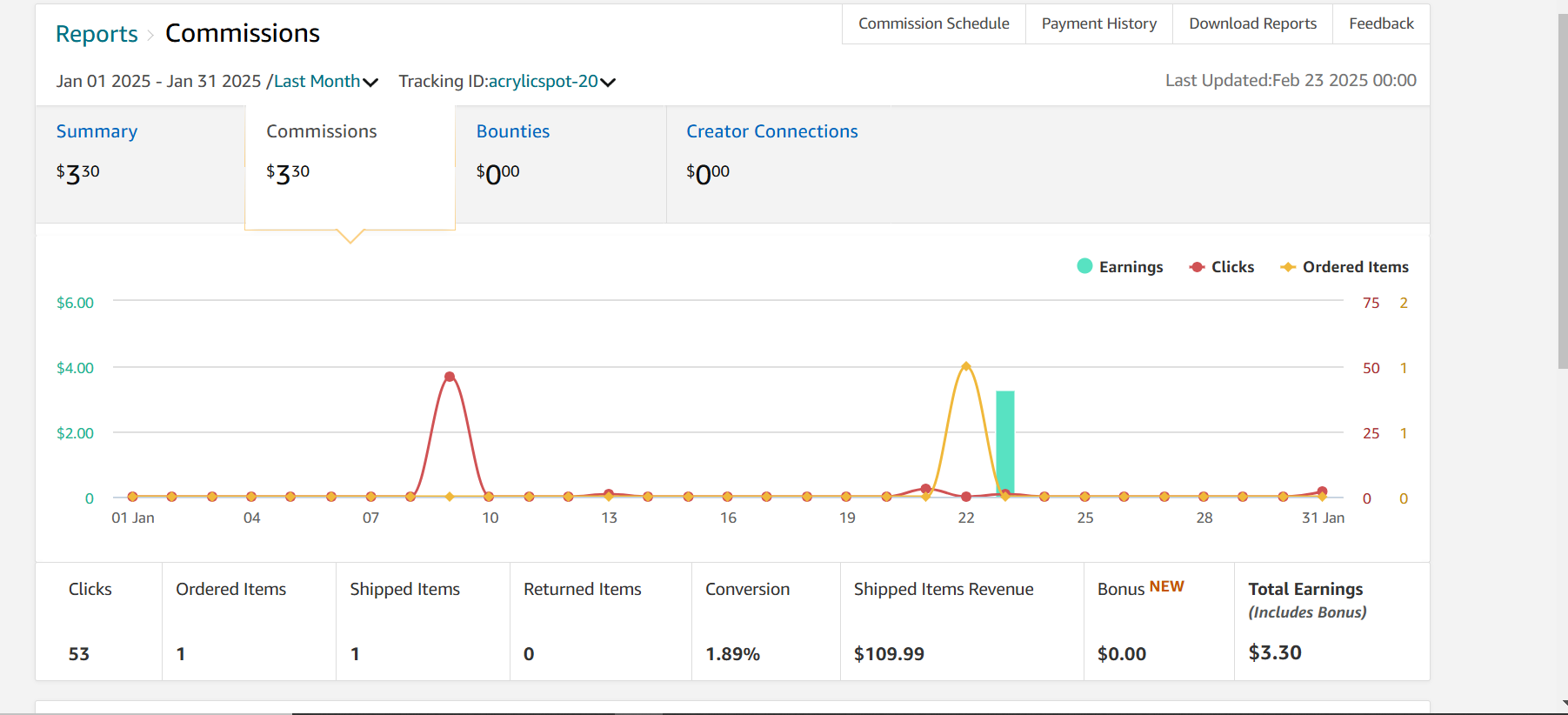This screenshot has width=1568, height=715.
Task: Click the page vertical scrollbar thumb
Action: (1563, 191)
